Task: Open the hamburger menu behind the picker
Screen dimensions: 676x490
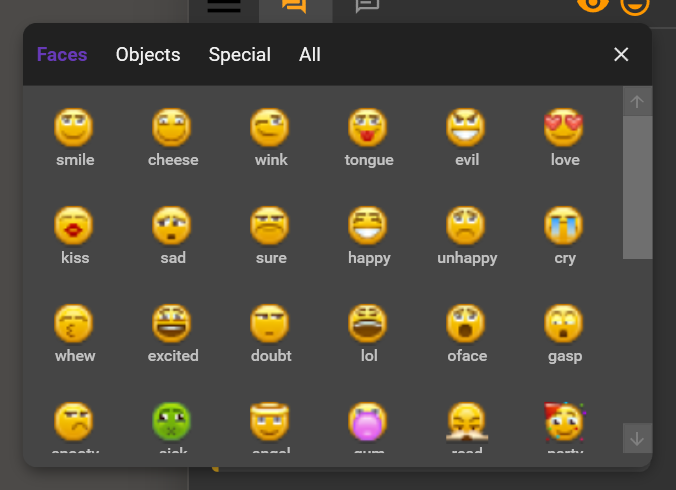Action: [224, 6]
